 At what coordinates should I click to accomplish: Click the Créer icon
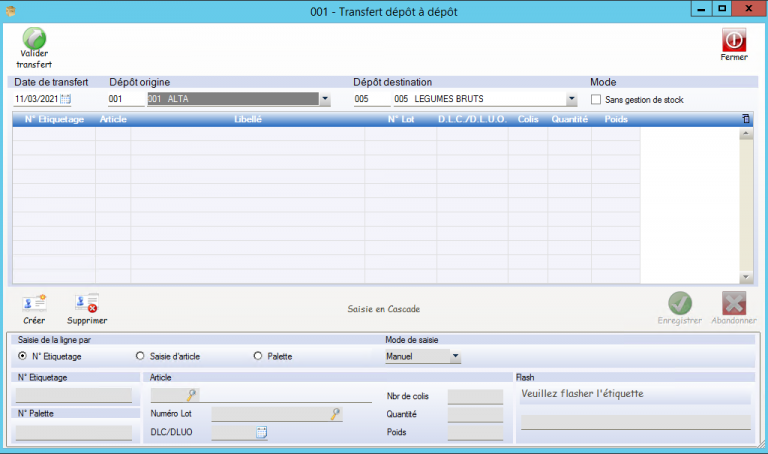(x=34, y=303)
